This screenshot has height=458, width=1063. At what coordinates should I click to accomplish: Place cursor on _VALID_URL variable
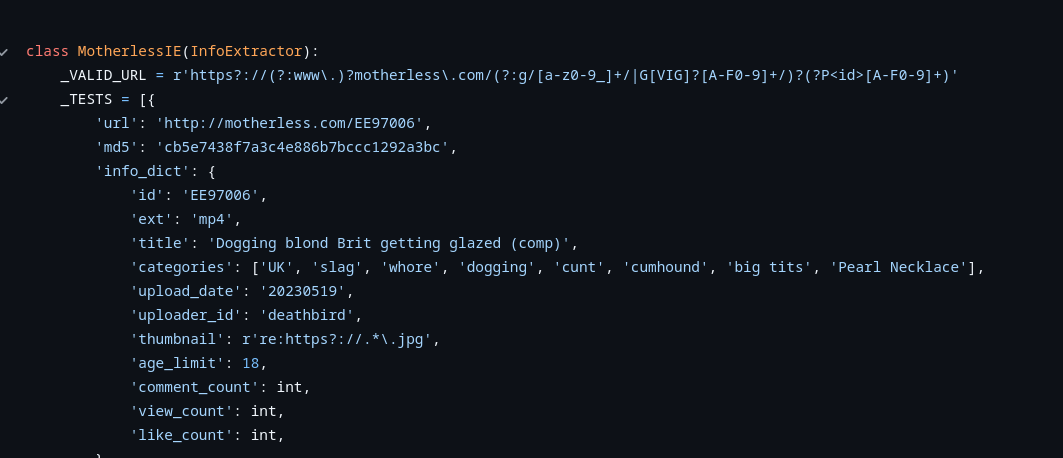pos(103,75)
